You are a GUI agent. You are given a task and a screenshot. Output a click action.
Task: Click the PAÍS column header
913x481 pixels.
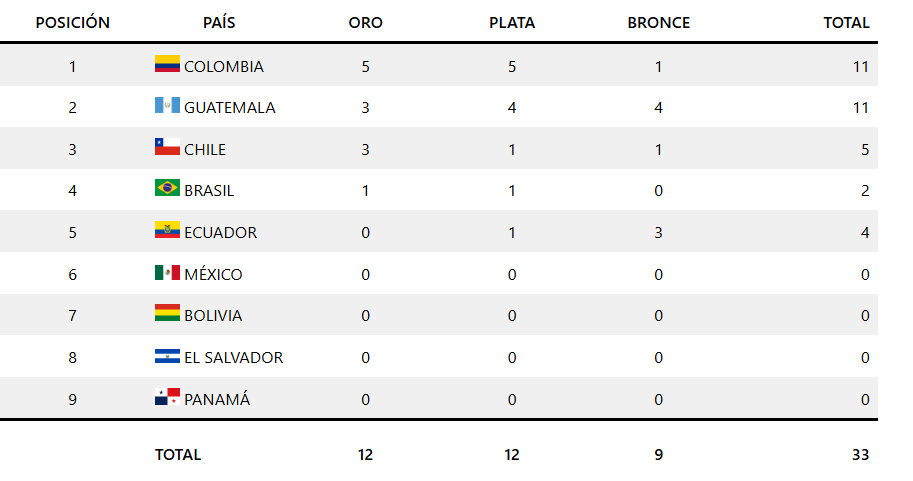(x=219, y=22)
